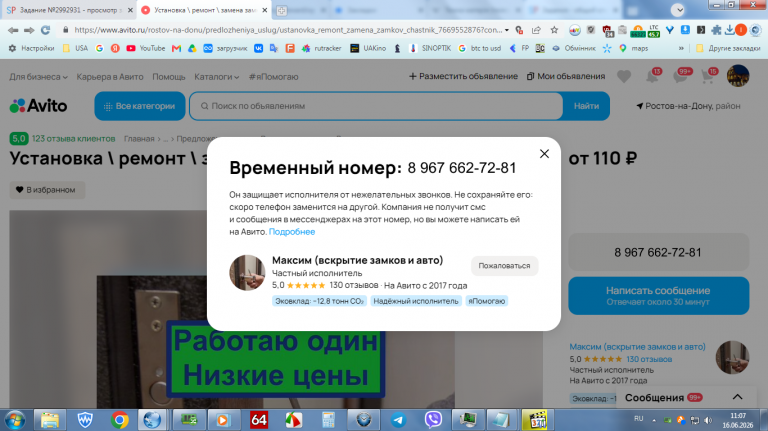Reload the page
The image size is (768, 431).
point(46,30)
